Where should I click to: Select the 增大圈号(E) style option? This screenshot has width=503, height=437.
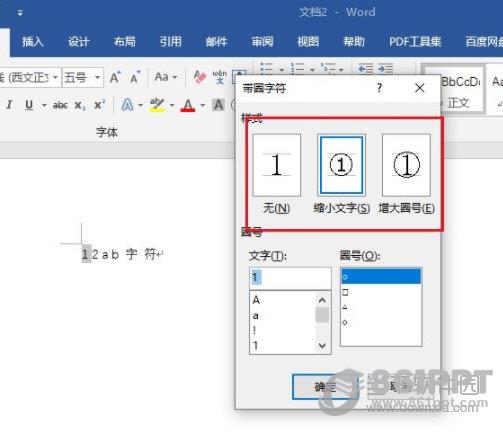[x=406, y=165]
